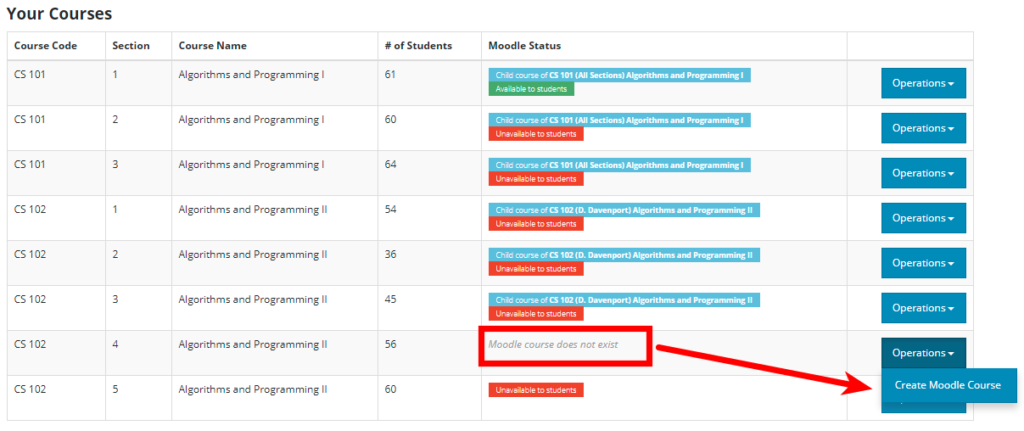Click Unavailable to students badge for CS 102 section 5
This screenshot has height=431, width=1024.
tap(535, 389)
